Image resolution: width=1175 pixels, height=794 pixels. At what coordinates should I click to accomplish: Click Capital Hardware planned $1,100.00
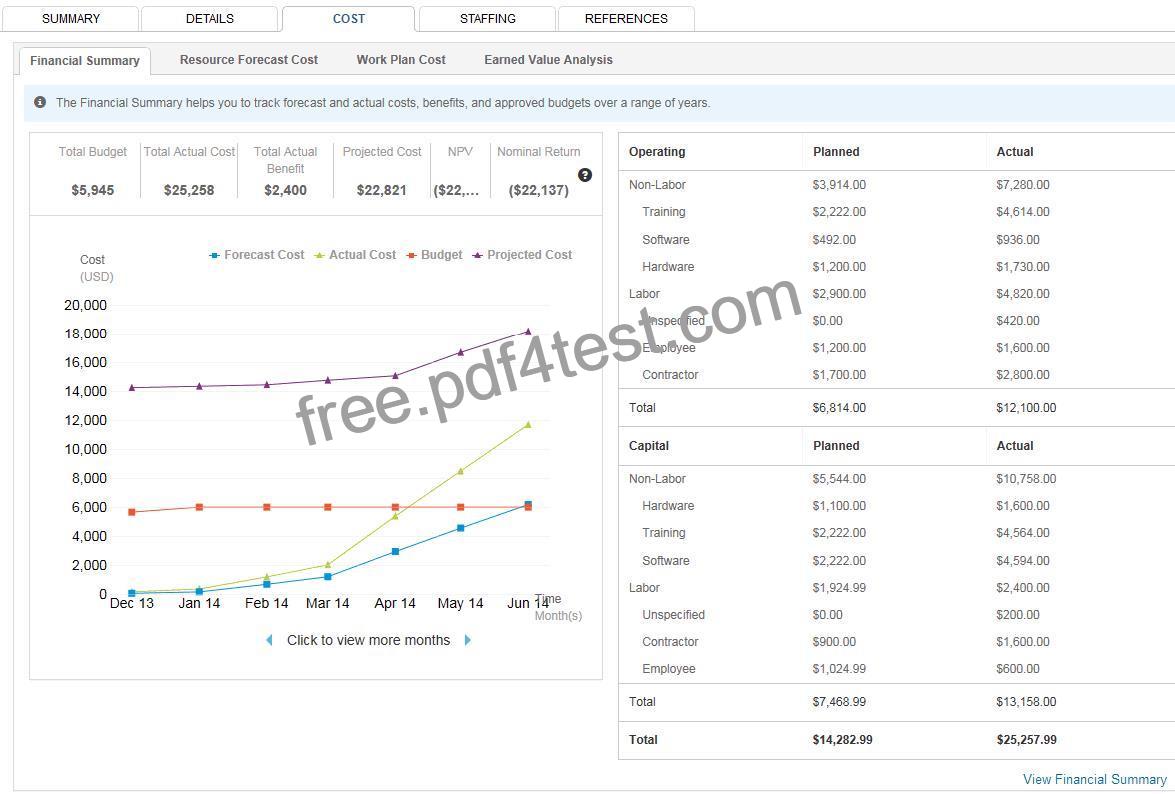coord(839,506)
